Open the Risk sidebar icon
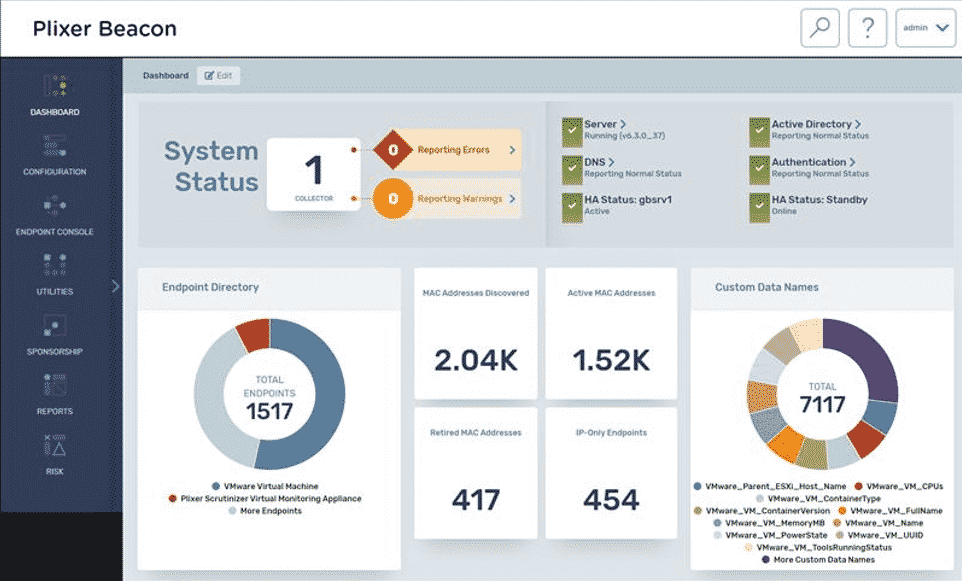 (x=55, y=445)
